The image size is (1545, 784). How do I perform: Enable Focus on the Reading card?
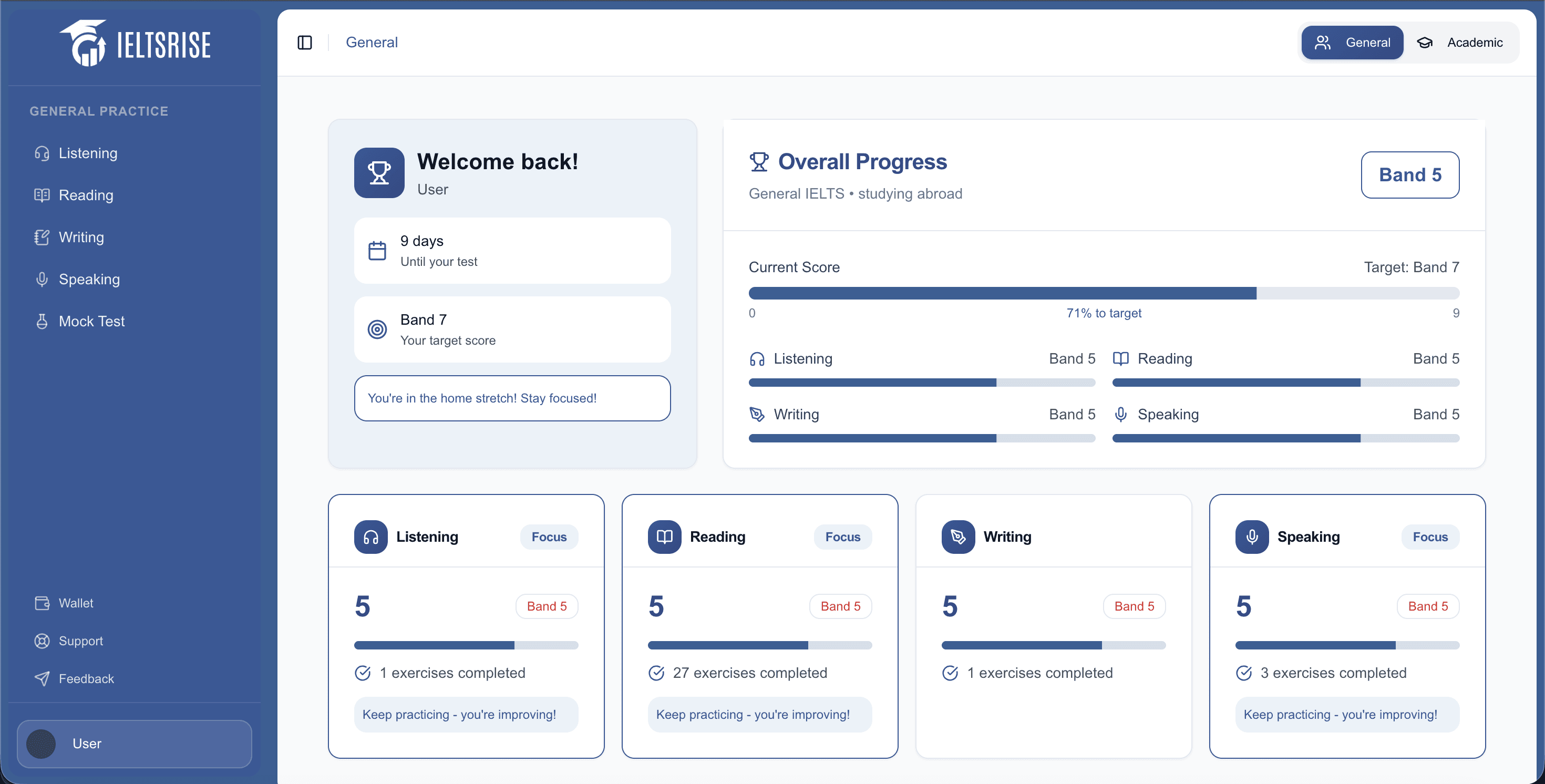pyautogui.click(x=842, y=537)
